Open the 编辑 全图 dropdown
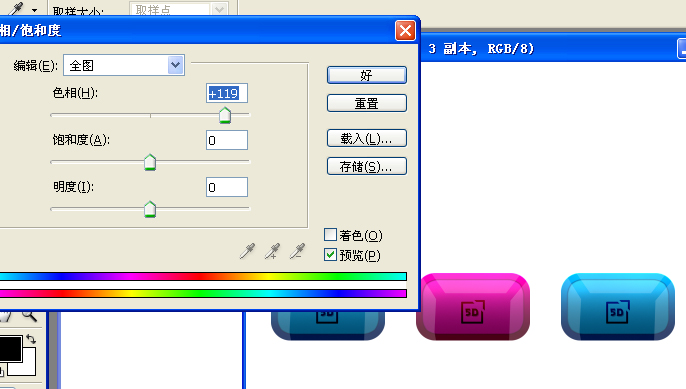The height and width of the screenshot is (389, 686). (124, 65)
